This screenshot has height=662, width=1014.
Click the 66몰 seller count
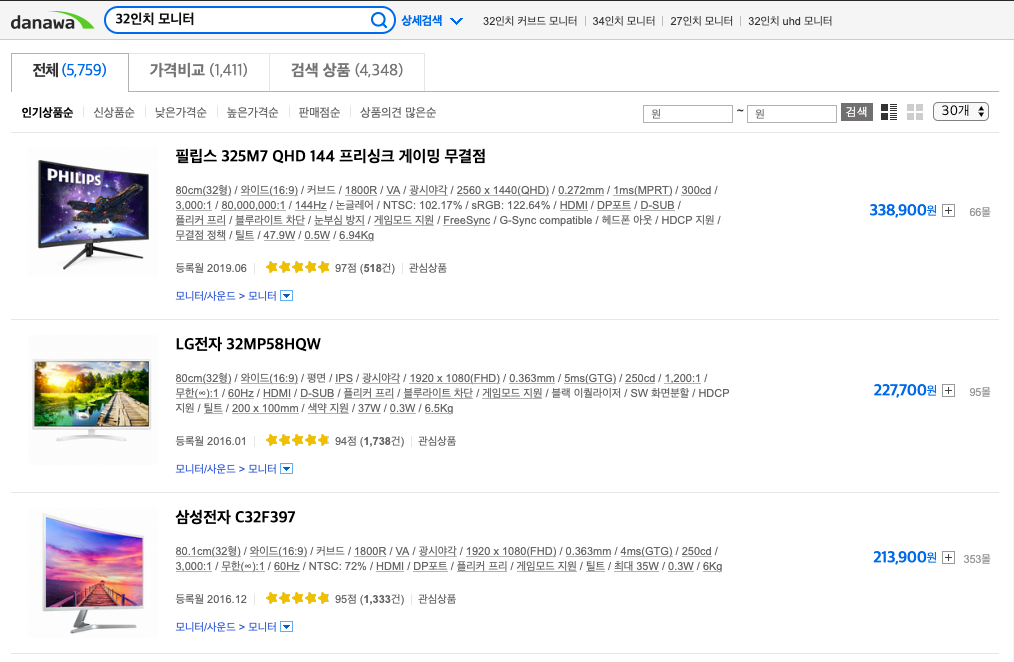point(980,212)
